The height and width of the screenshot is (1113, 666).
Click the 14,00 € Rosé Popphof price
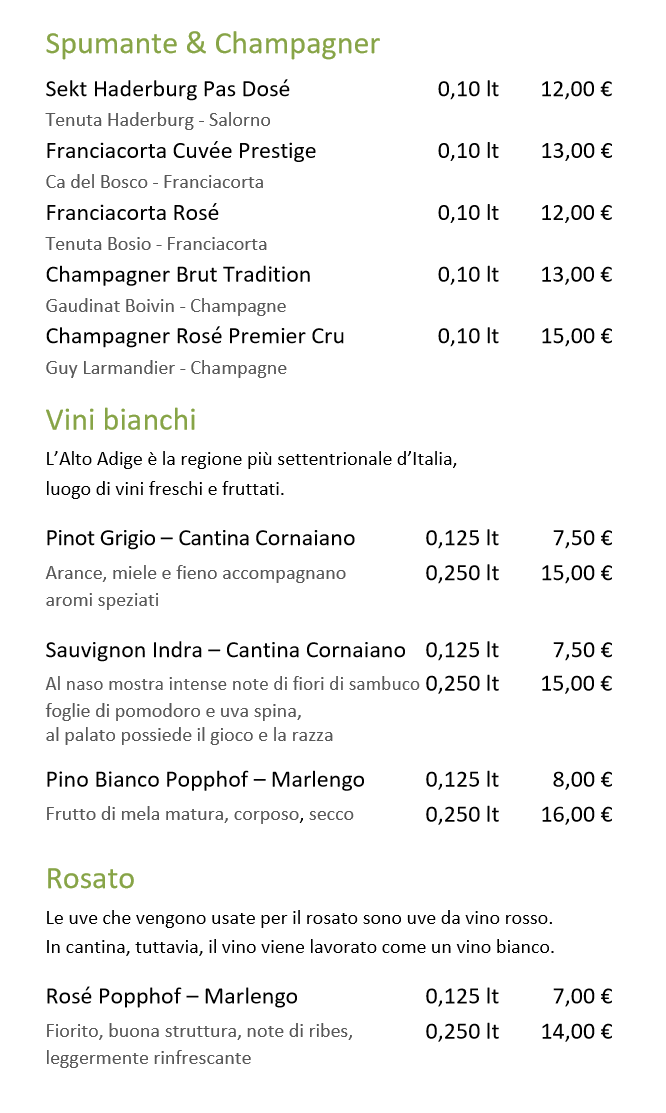(576, 1031)
